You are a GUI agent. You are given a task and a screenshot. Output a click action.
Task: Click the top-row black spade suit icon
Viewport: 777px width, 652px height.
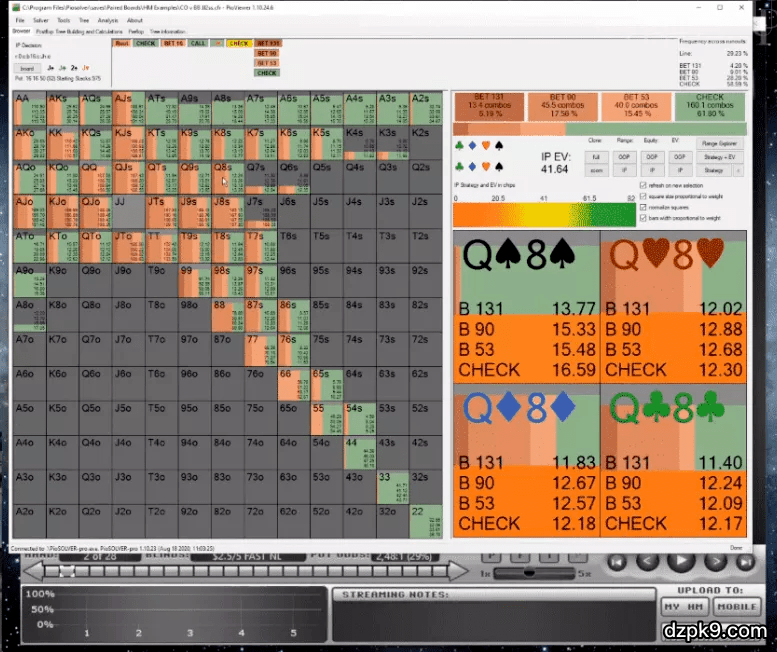(x=498, y=145)
